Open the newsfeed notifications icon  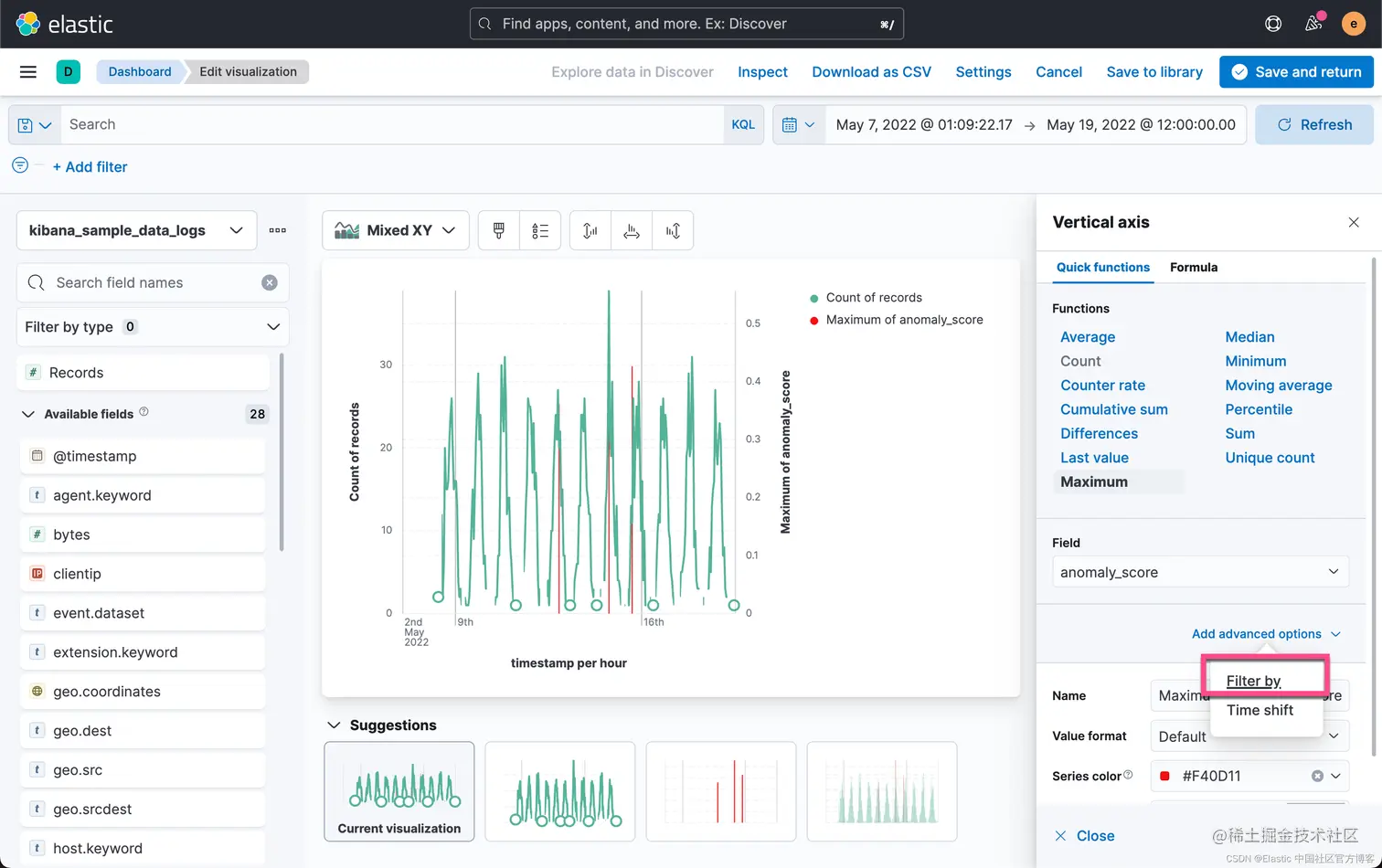[1313, 24]
